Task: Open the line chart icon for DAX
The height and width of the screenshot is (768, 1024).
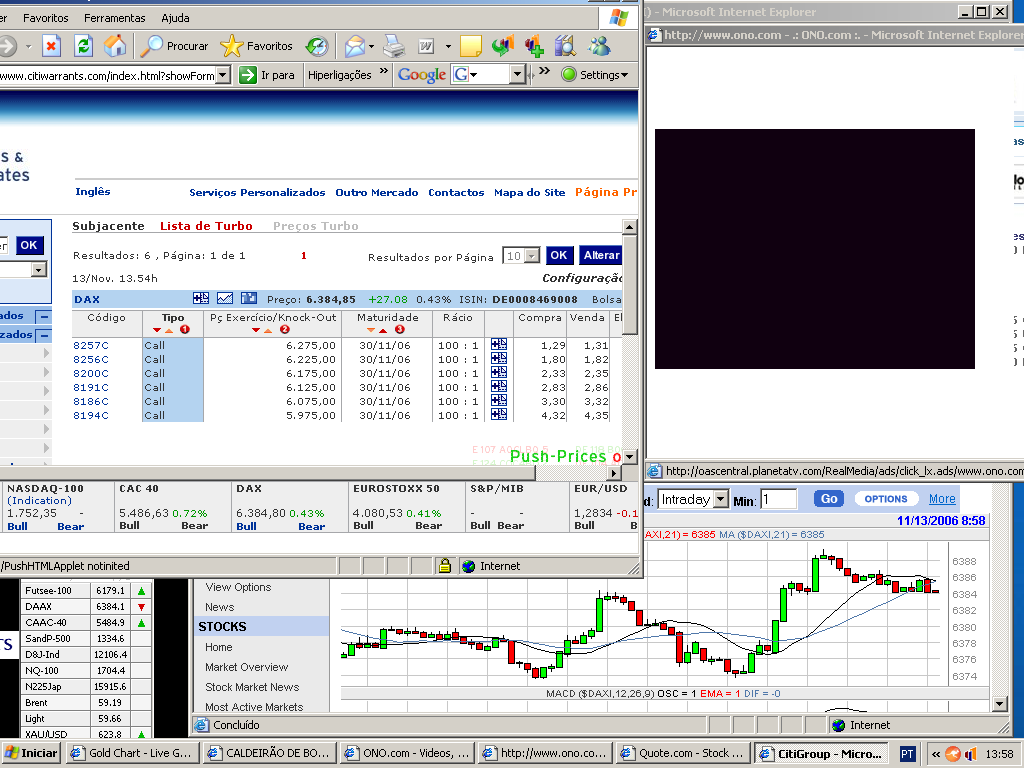Action: (x=225, y=298)
